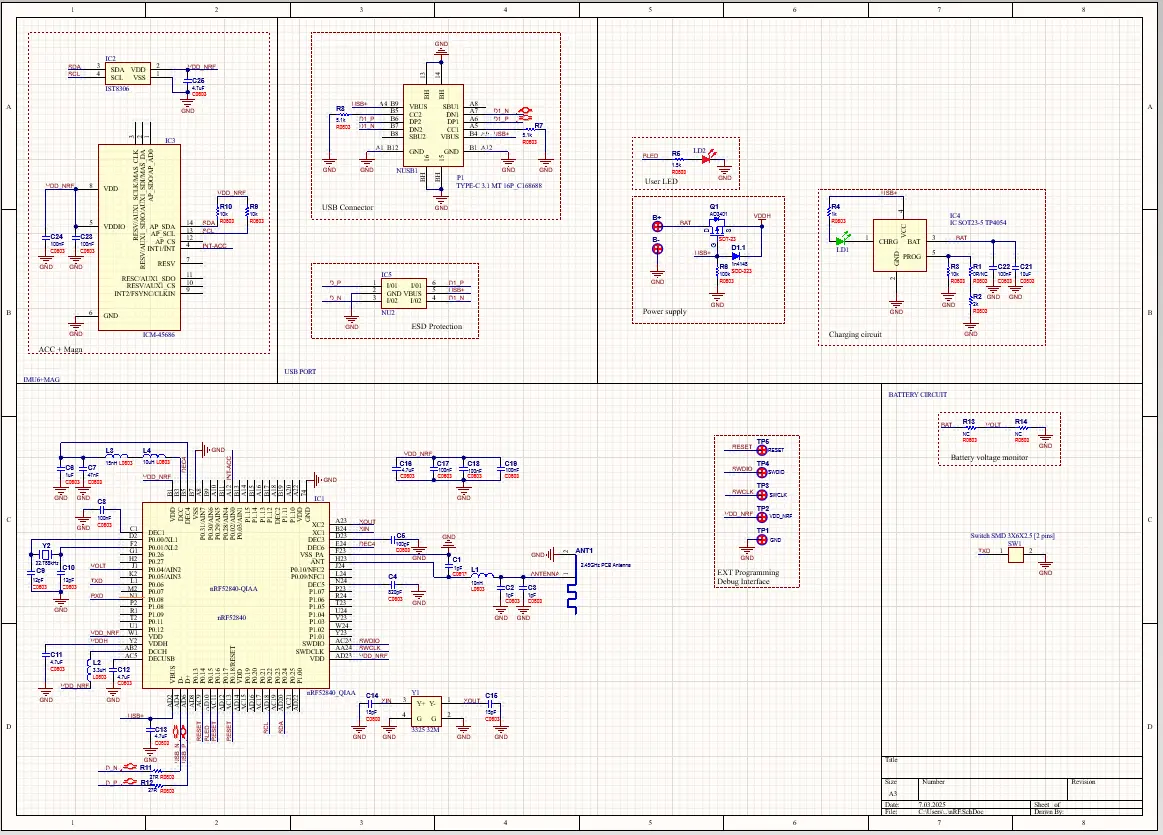Image resolution: width=1163 pixels, height=835 pixels.
Task: Click the 'User LED' label
Action: click(662, 181)
